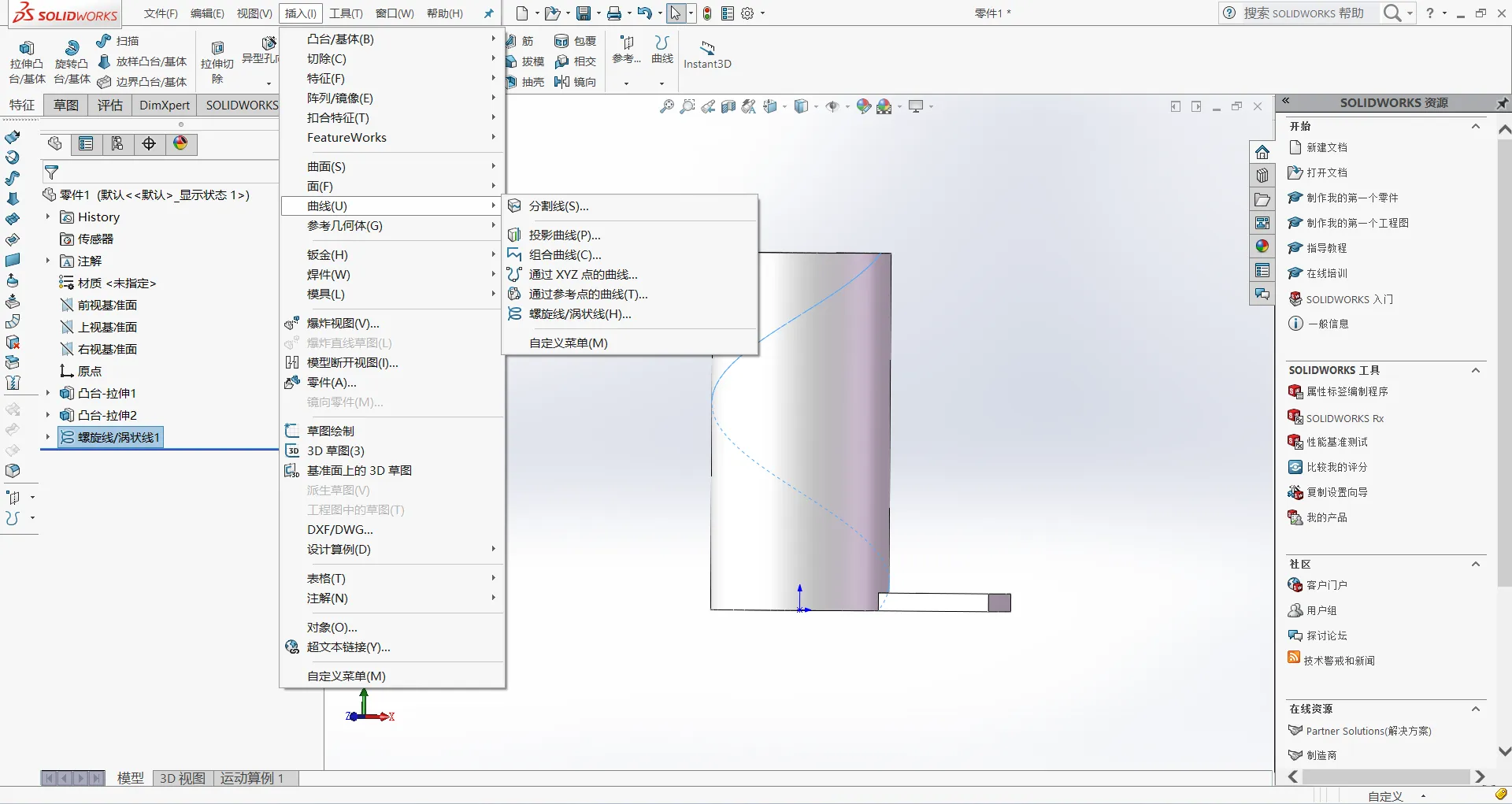The height and width of the screenshot is (804, 1512).
Task: Expand the History tree node
Action: (48, 217)
